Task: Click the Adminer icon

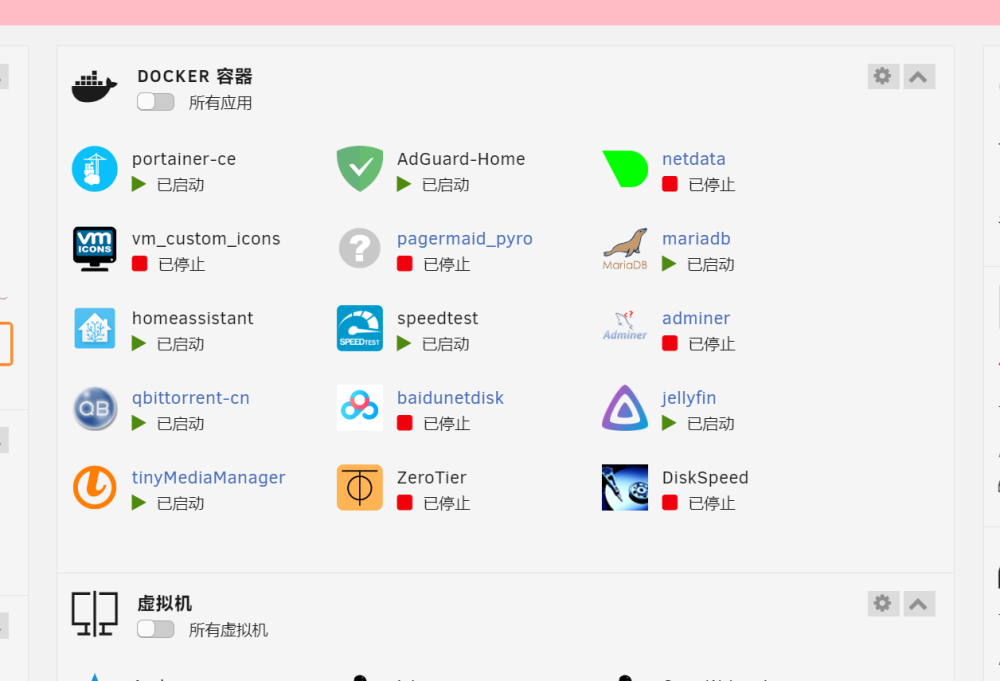Action: click(625, 326)
